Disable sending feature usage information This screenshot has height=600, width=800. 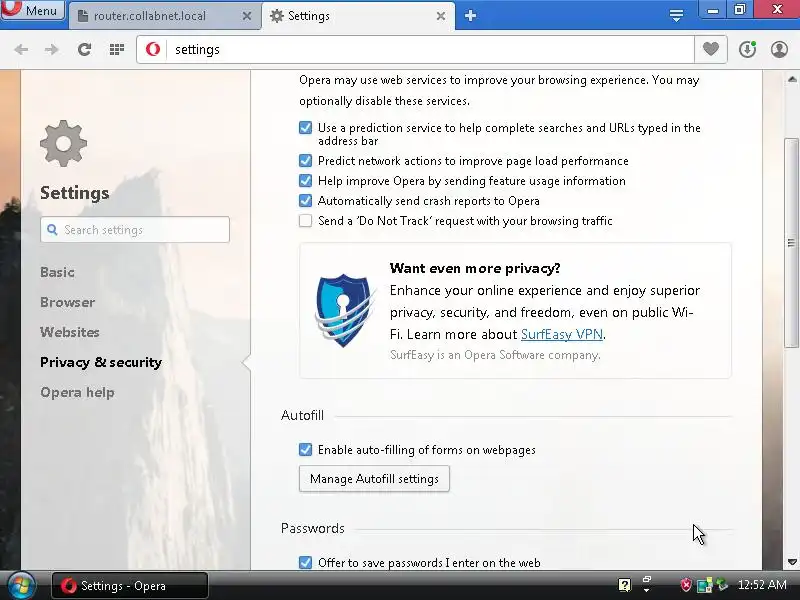(x=306, y=181)
